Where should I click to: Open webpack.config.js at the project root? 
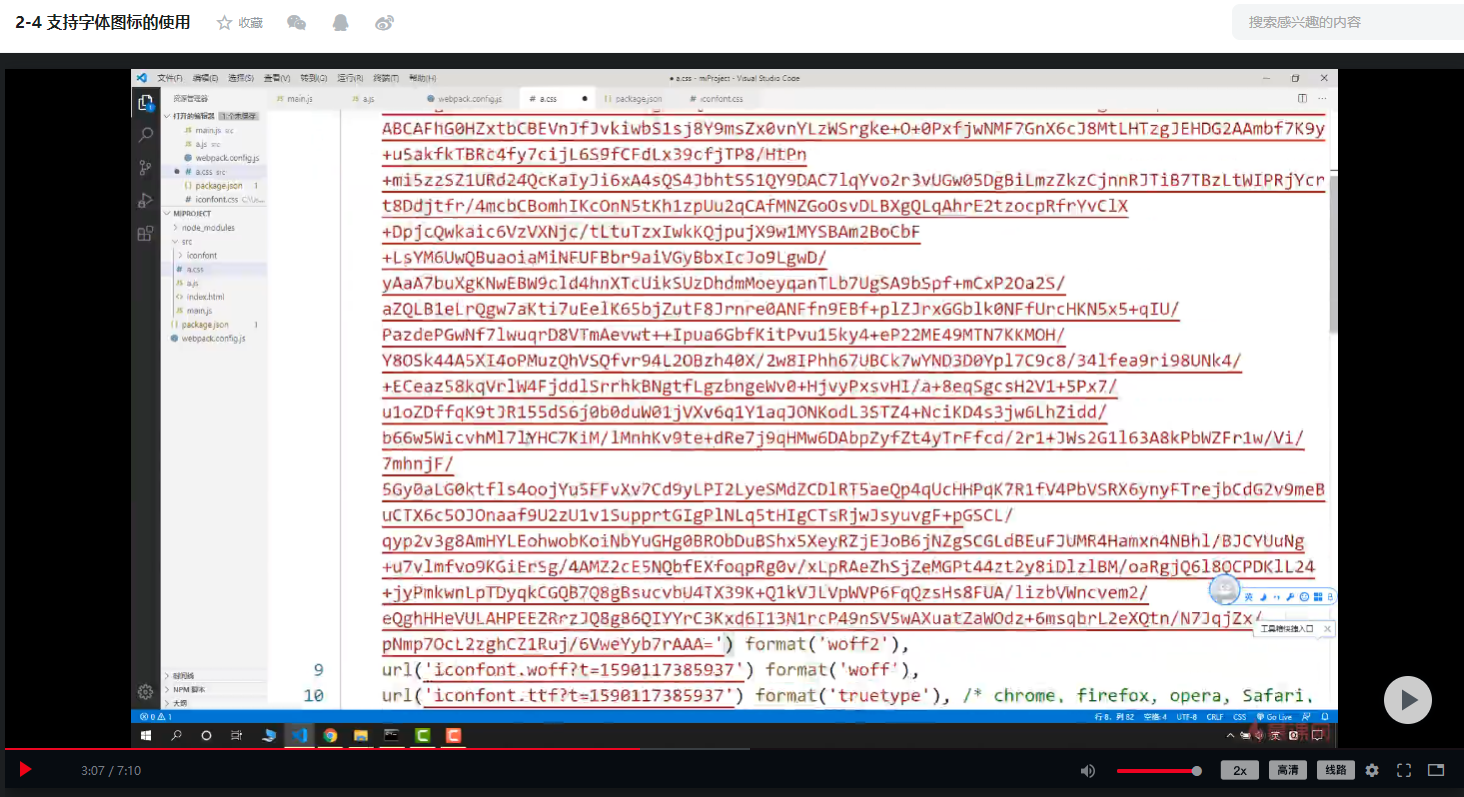click(214, 339)
